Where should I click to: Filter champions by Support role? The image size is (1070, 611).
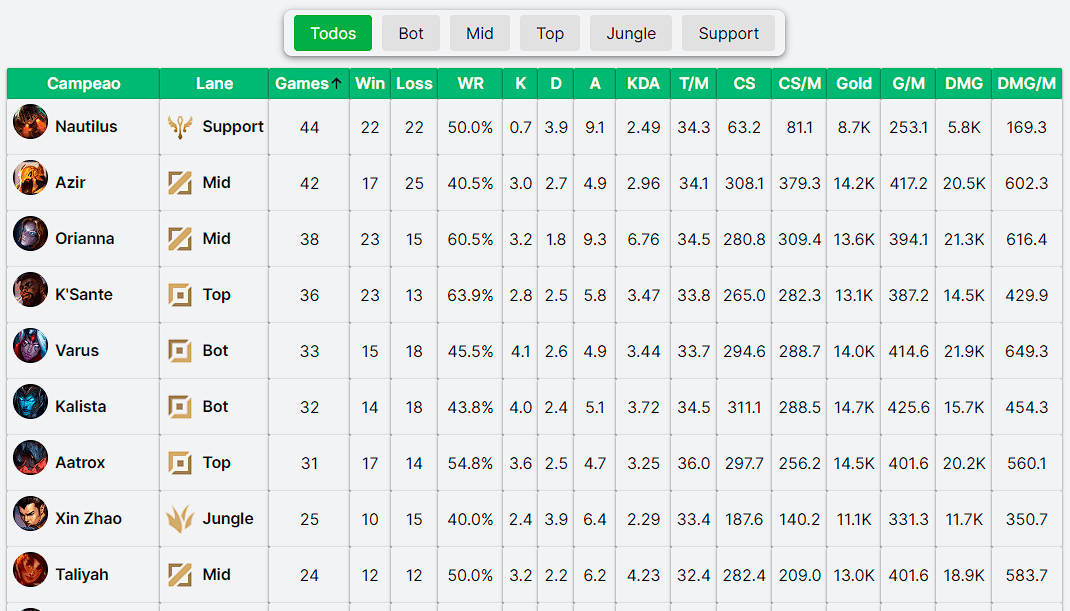click(728, 33)
